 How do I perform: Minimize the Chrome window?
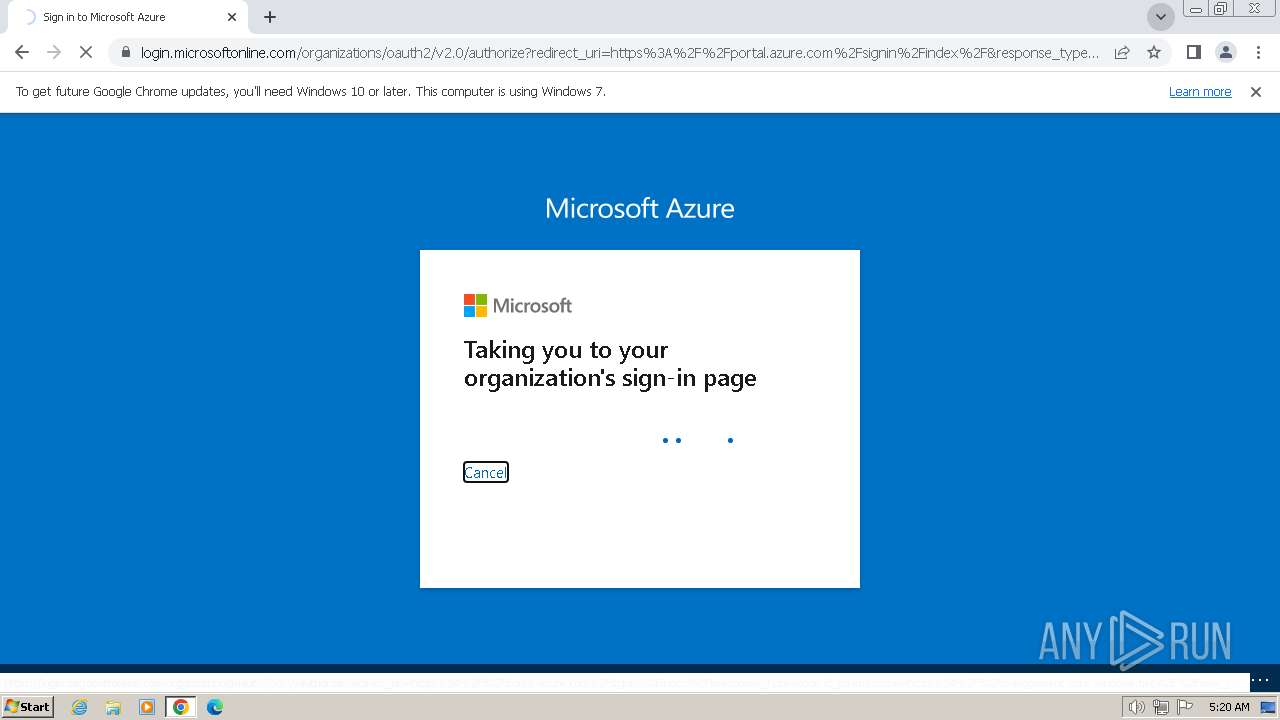(x=1195, y=9)
